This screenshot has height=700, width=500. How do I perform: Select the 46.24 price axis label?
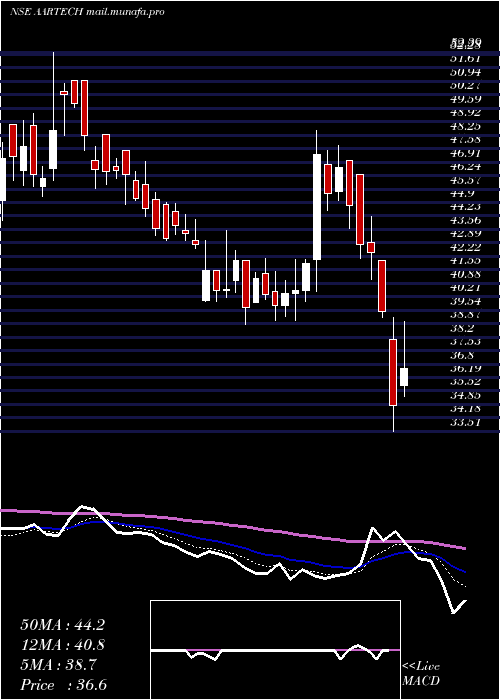(466, 166)
